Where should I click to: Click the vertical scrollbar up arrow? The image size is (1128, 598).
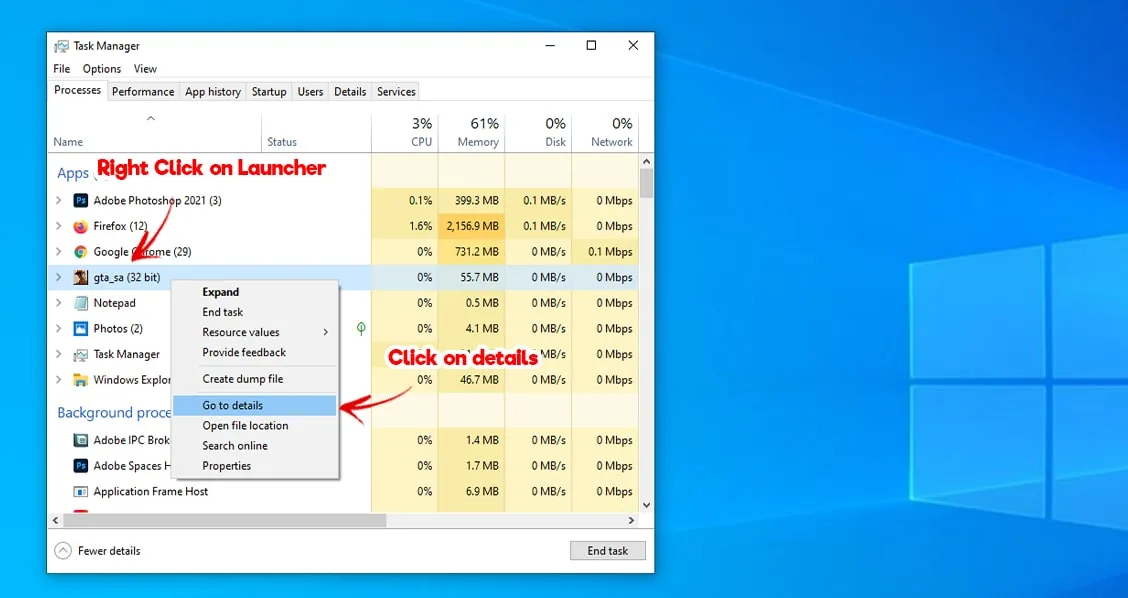point(646,162)
